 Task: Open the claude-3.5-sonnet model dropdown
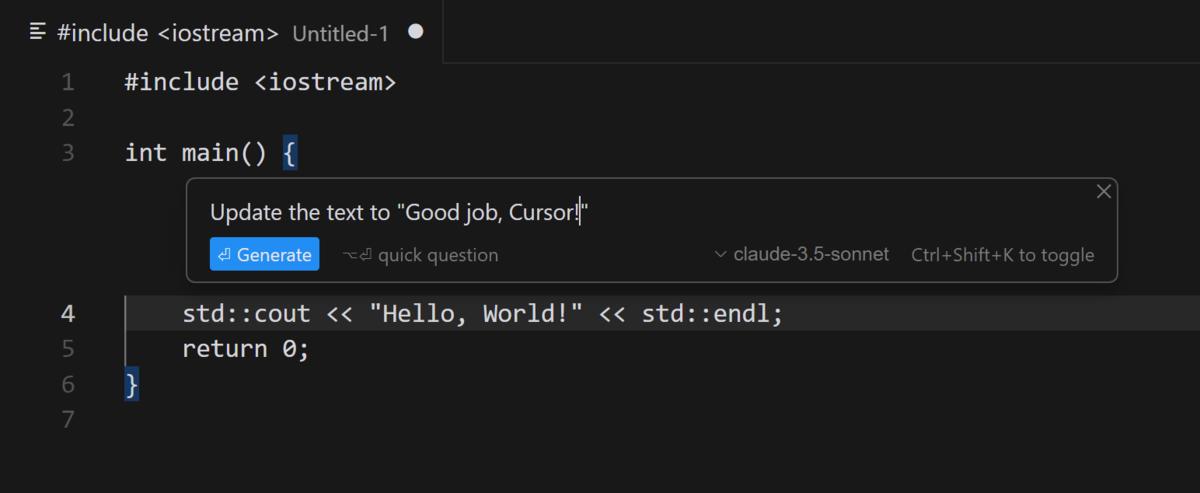810,255
